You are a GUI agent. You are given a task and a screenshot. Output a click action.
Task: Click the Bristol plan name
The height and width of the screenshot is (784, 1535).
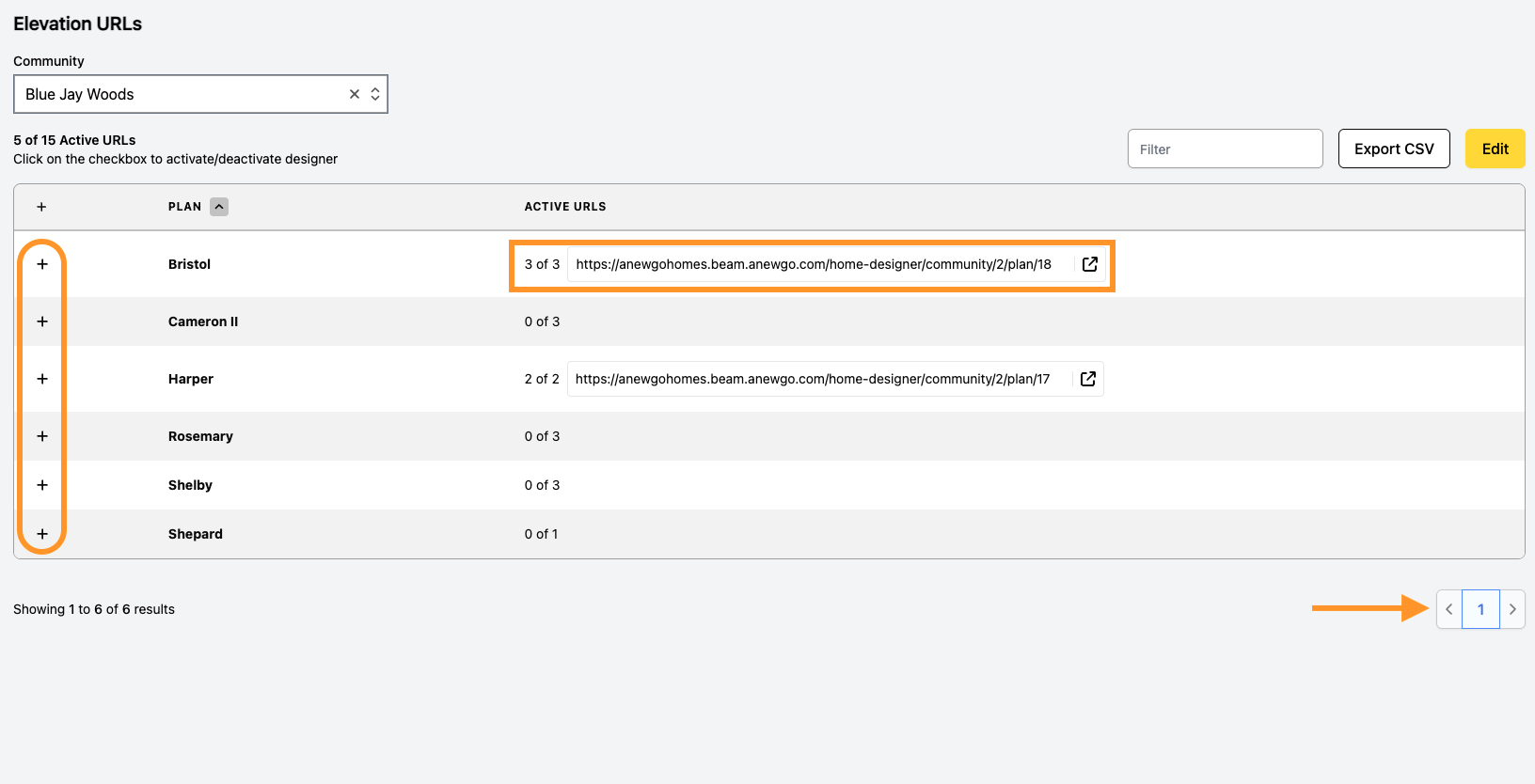189,264
